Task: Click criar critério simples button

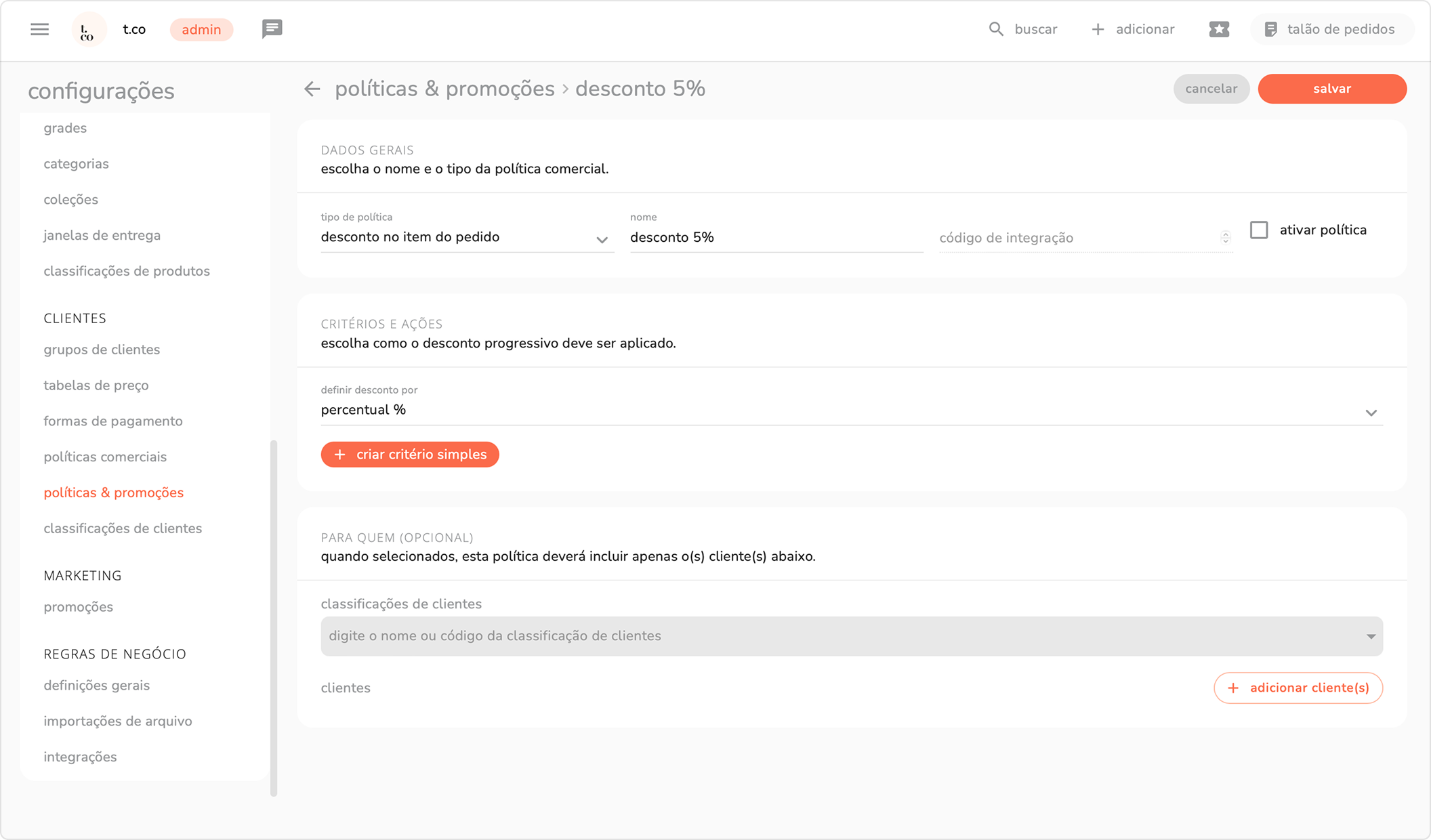Action: click(410, 455)
